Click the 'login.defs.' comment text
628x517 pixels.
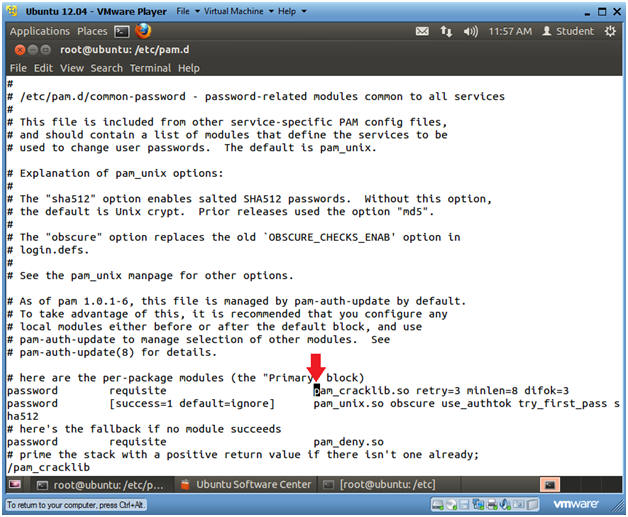pyautogui.click(x=54, y=250)
